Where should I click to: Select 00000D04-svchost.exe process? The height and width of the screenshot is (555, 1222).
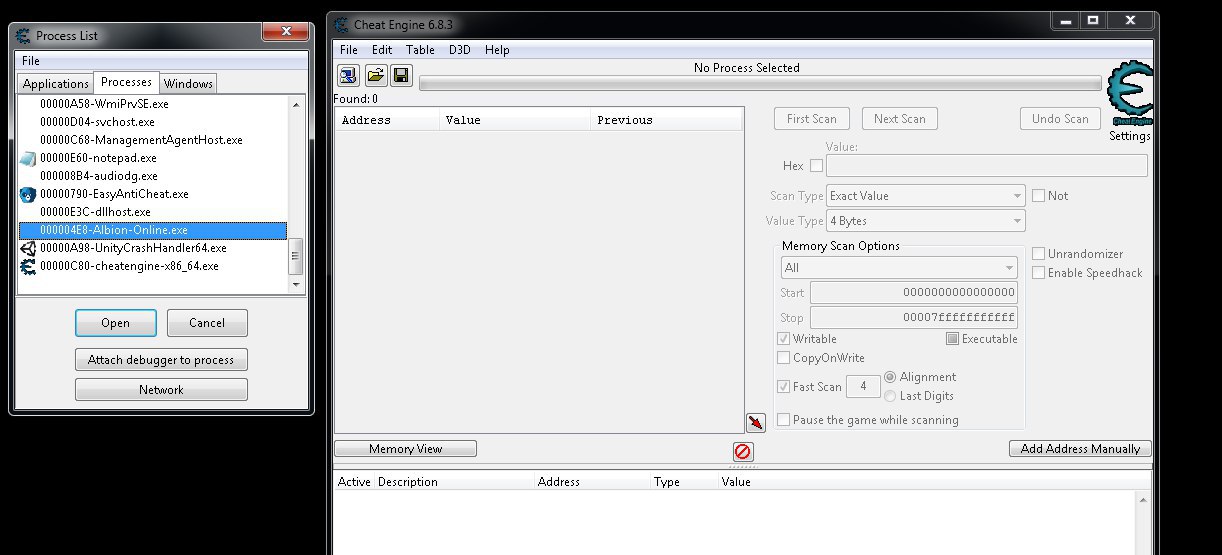click(x=153, y=122)
